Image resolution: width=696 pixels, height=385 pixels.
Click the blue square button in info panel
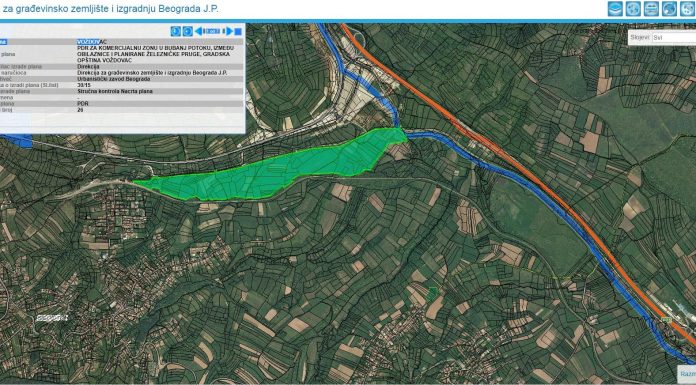click(x=238, y=32)
